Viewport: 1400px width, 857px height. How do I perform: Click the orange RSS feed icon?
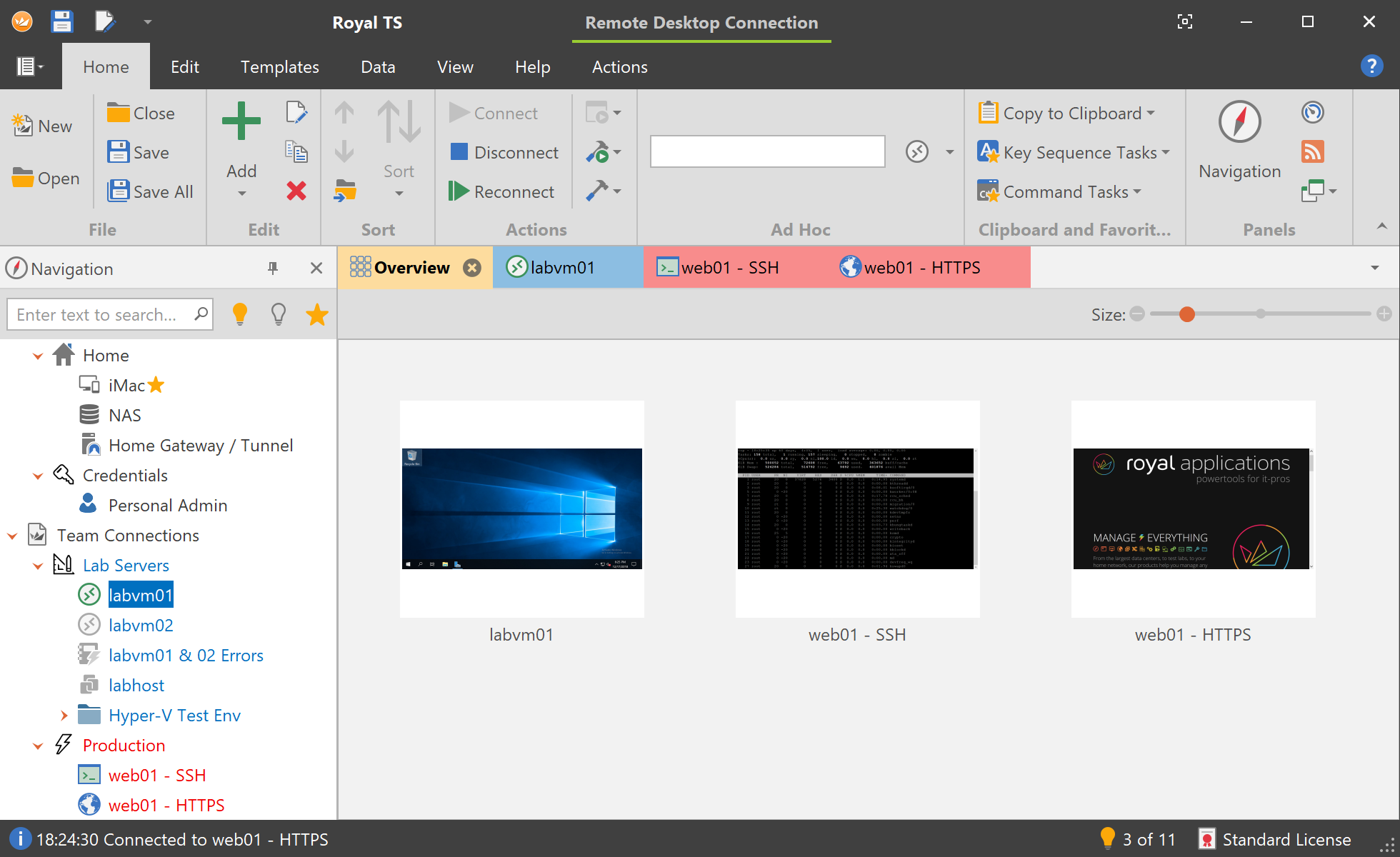1313,151
